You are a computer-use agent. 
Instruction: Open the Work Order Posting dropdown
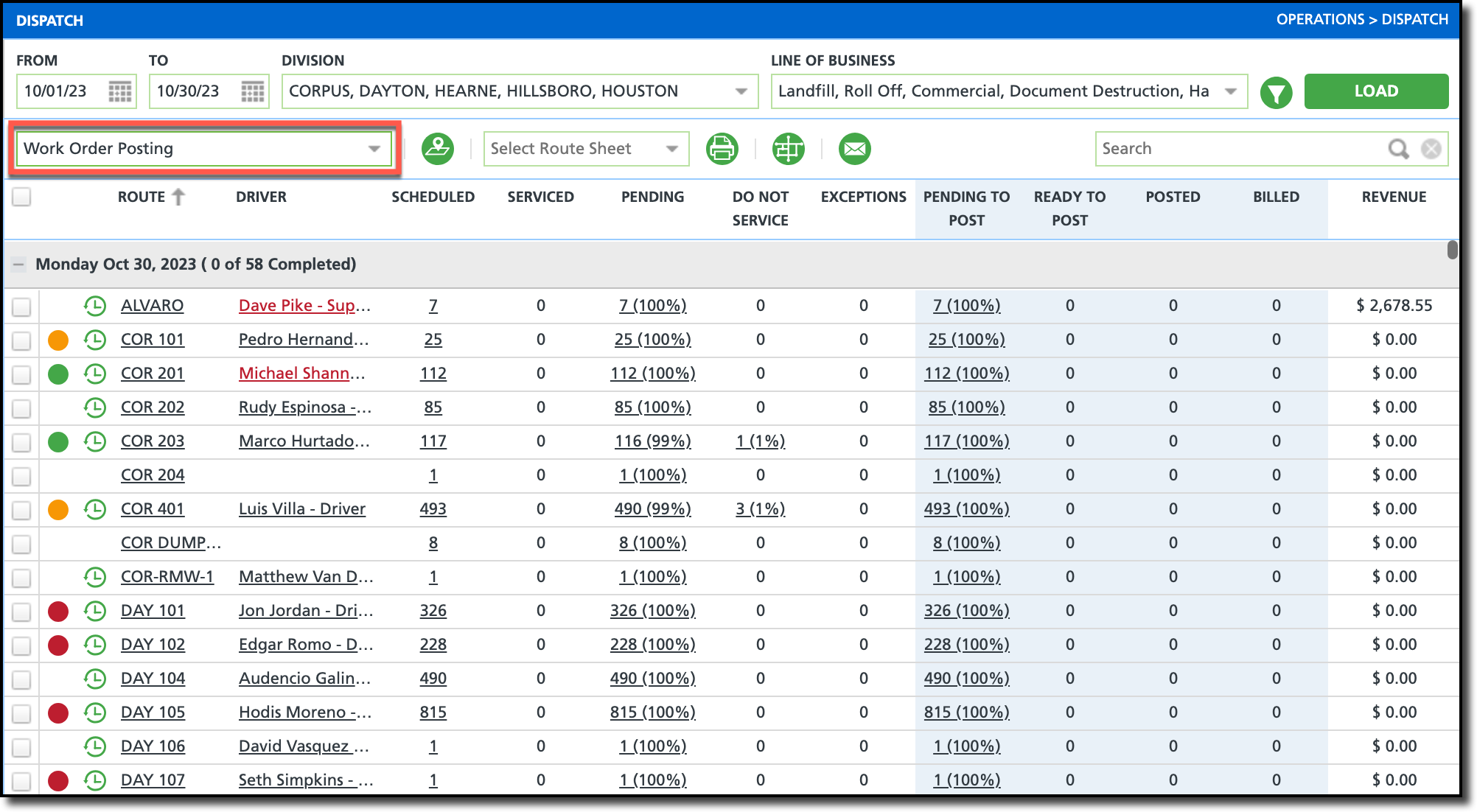coord(203,149)
